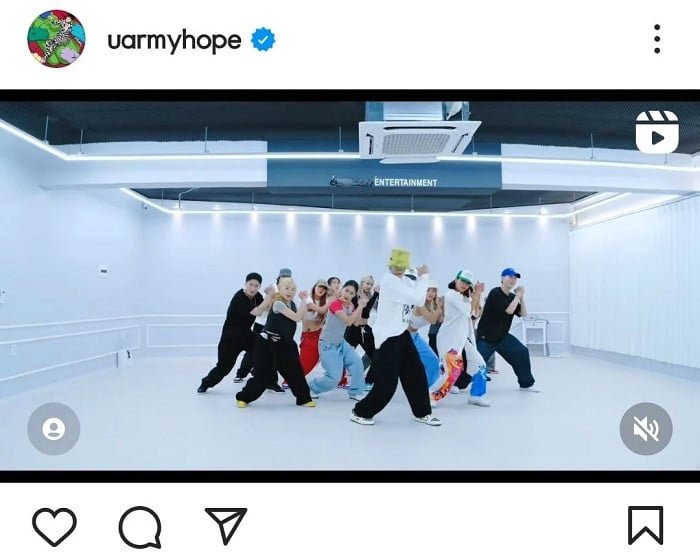Share the post using the paper plane icon
The width and height of the screenshot is (700, 554).
point(226,525)
